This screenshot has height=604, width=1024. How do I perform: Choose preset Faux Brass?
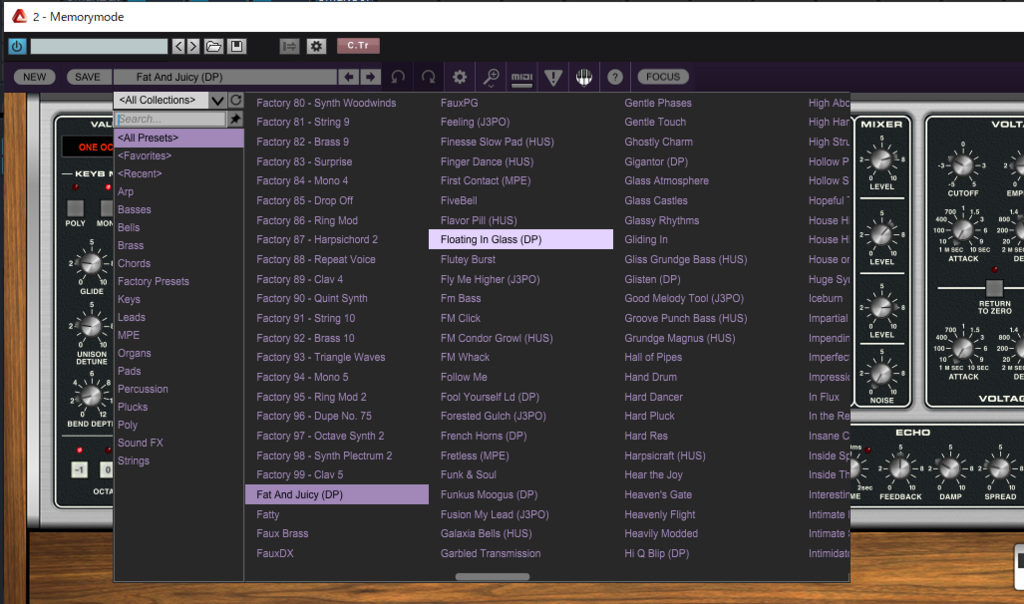[x=282, y=533]
